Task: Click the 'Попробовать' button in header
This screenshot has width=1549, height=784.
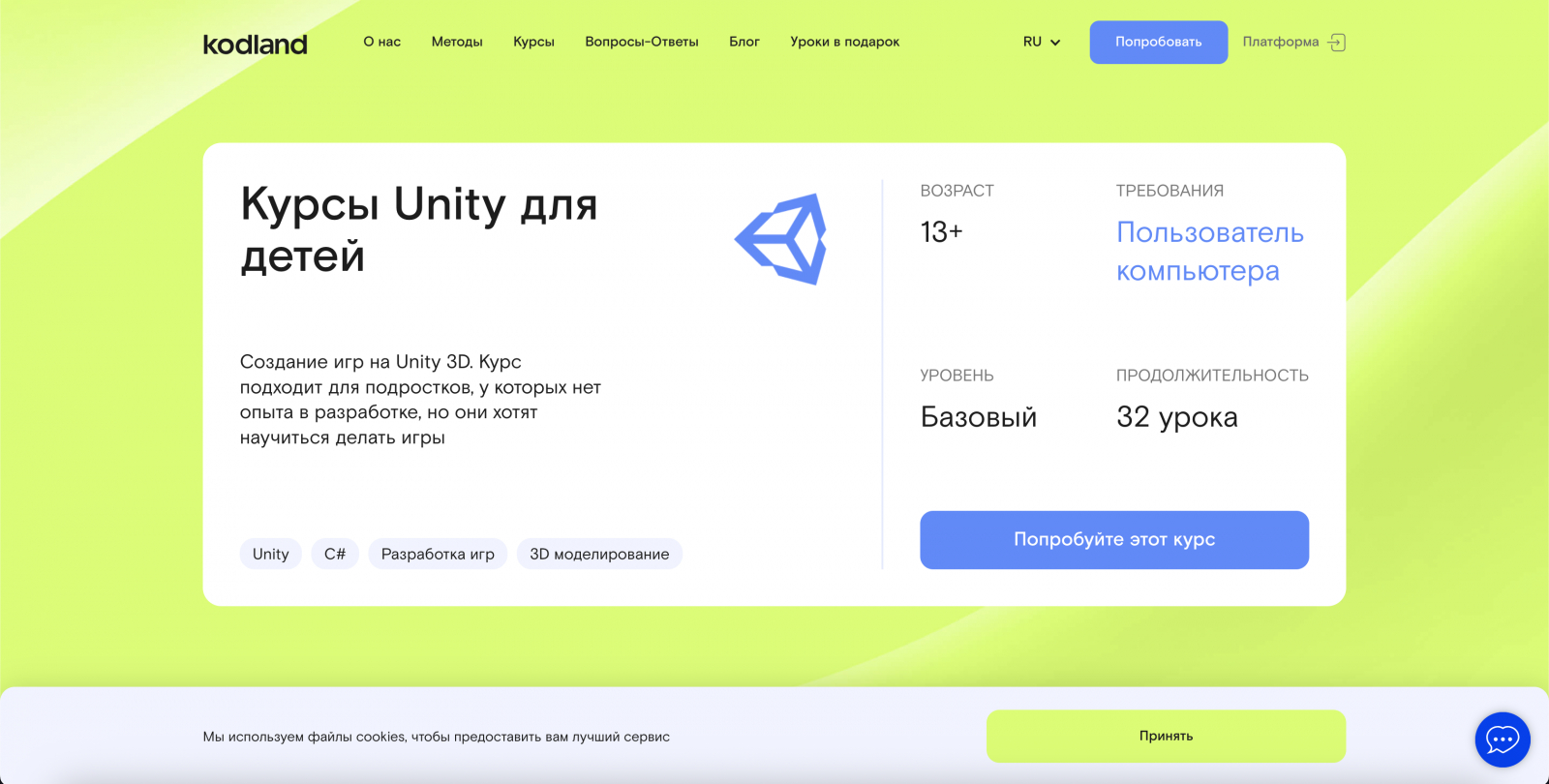Action: click(1159, 43)
